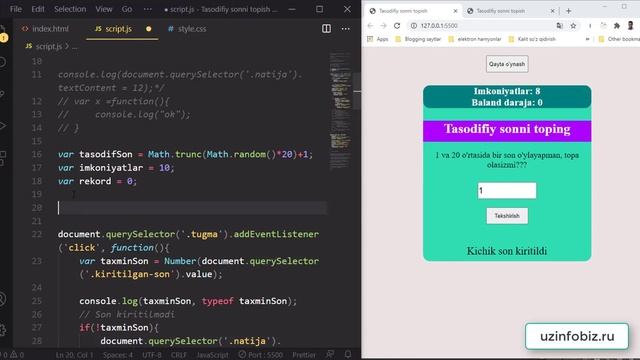The height and width of the screenshot is (360, 640).
Task: Open the notifications bell in the status bar
Action: [348, 354]
